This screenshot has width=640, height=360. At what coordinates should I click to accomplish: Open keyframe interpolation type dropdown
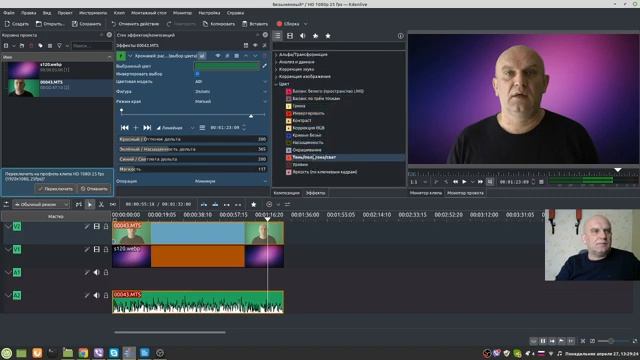click(176, 128)
